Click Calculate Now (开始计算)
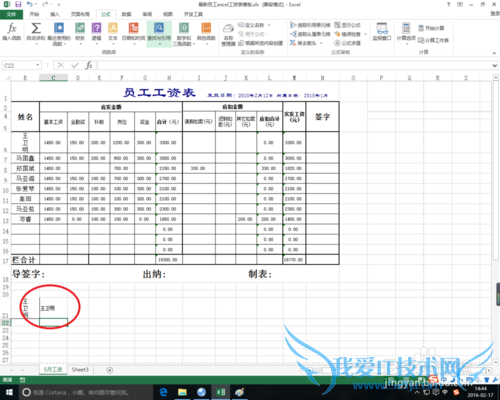The image size is (500, 400). (431, 28)
